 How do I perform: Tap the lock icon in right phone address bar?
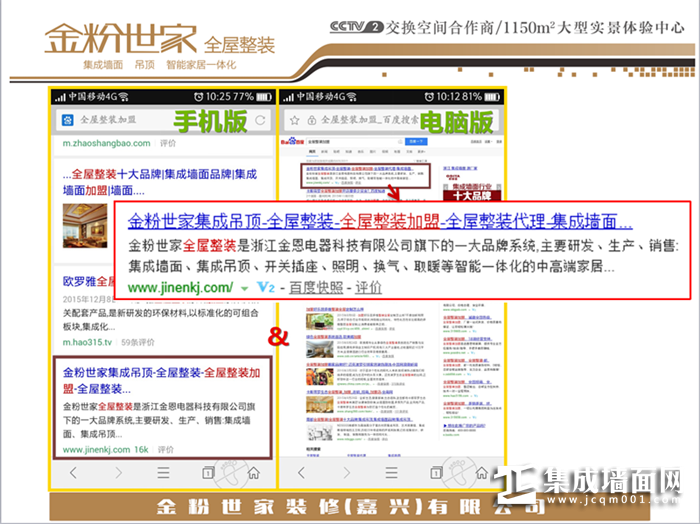tap(312, 120)
